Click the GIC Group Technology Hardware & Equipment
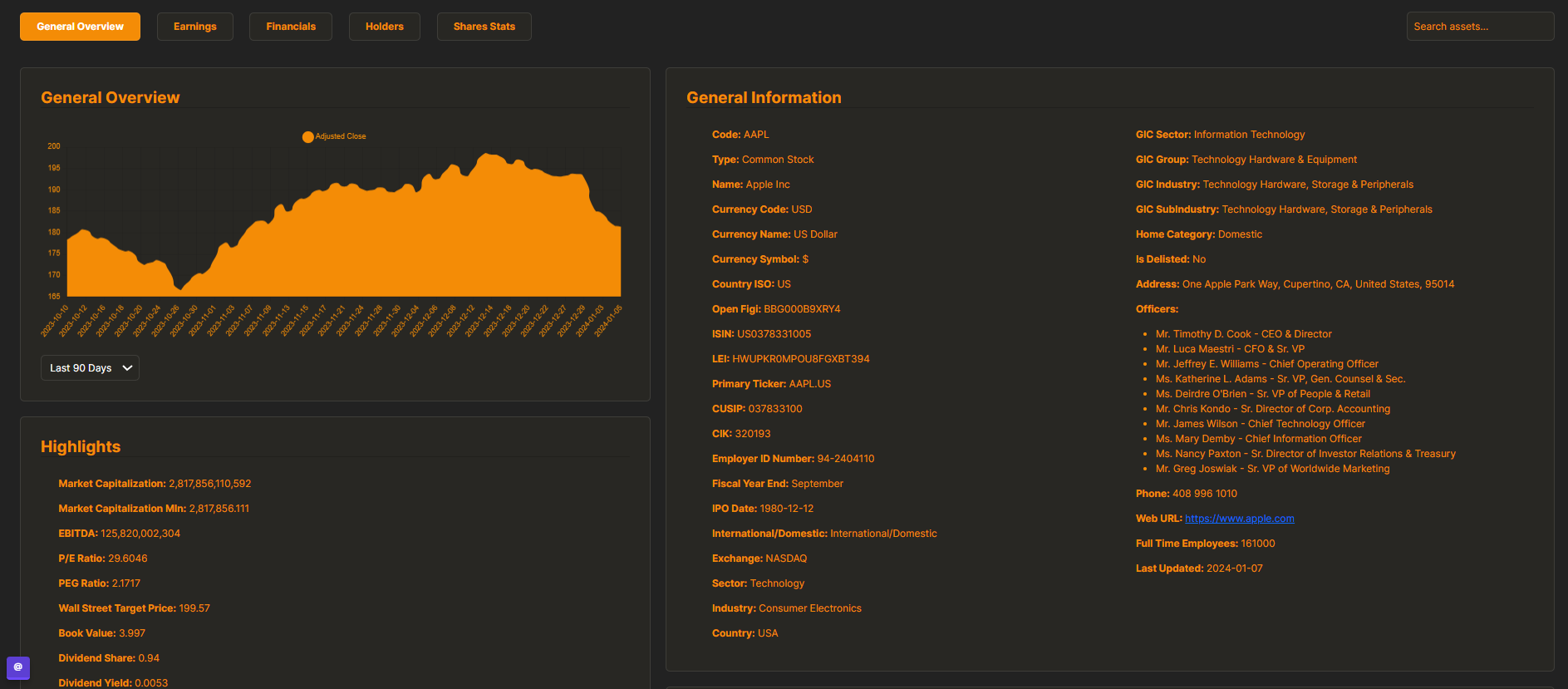Screen dimensions: 1568x689 pyautogui.click(x=1246, y=160)
